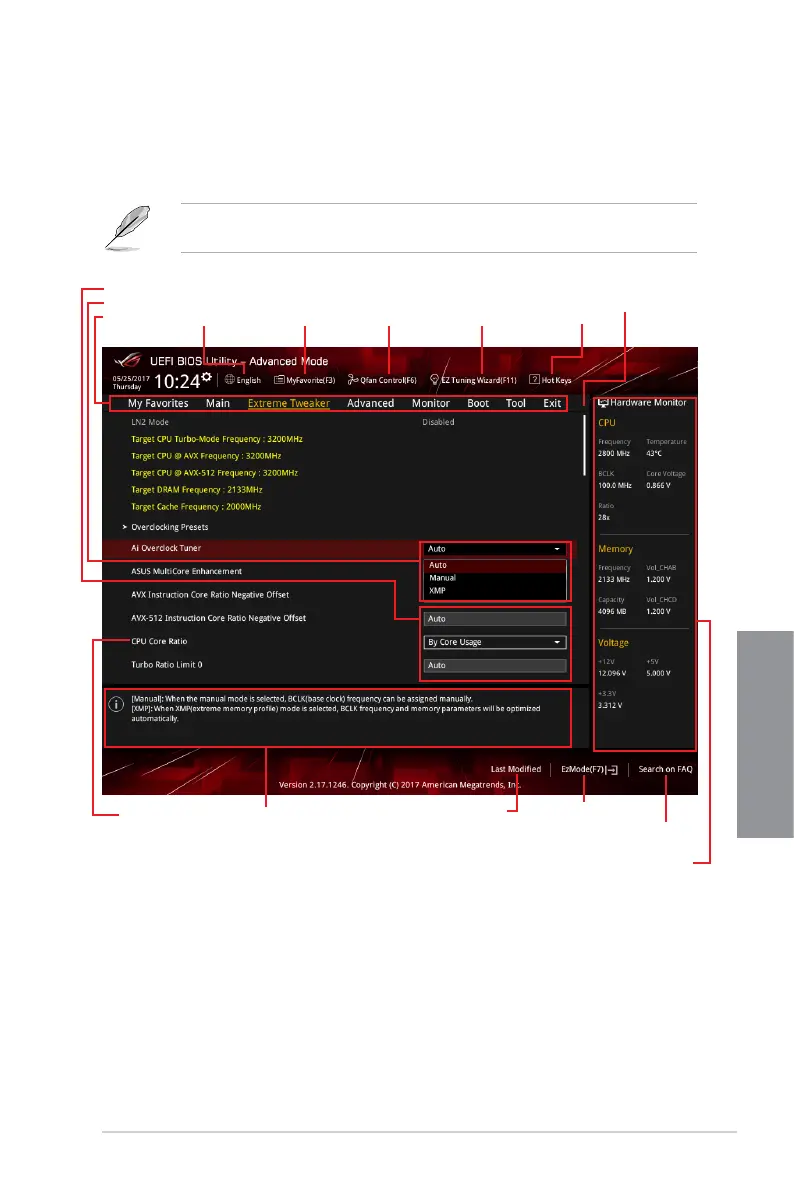Screen dimensions: 794x1196
Task: Open the Ai Overclock Tuner dropdown
Action: (x=495, y=549)
